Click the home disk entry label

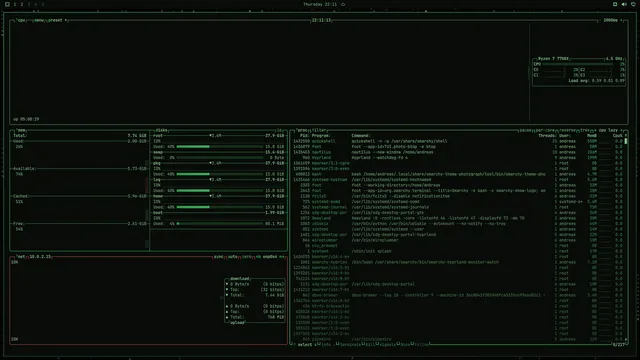point(158,196)
